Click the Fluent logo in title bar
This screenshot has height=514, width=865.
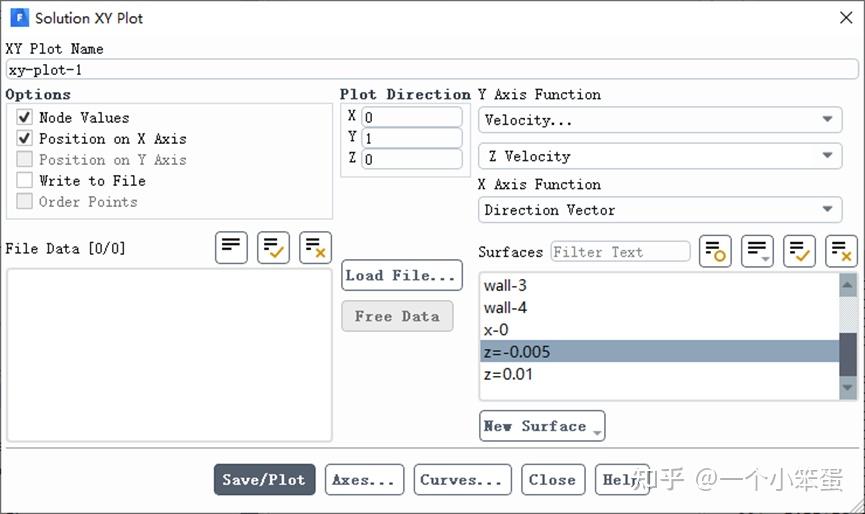point(19,18)
